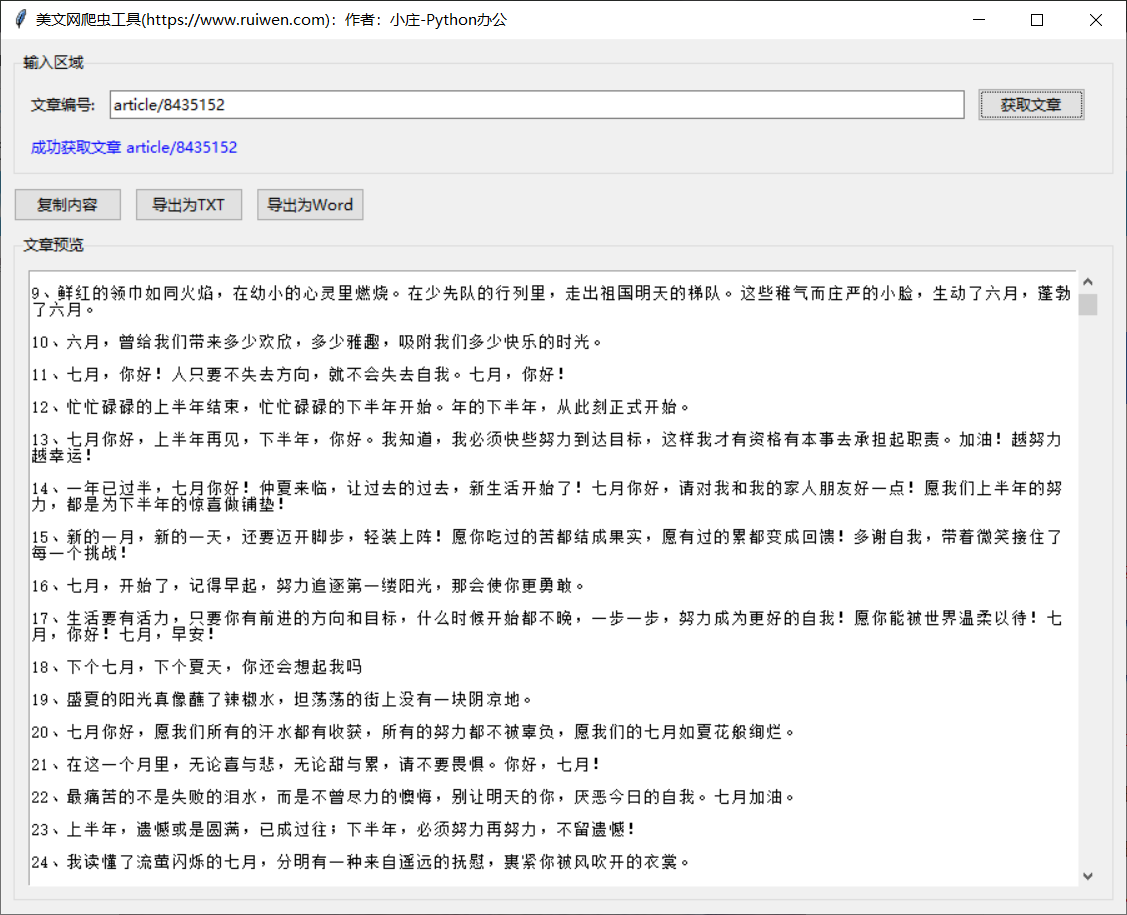Click the 文章预览 preview section label

(x=53, y=244)
